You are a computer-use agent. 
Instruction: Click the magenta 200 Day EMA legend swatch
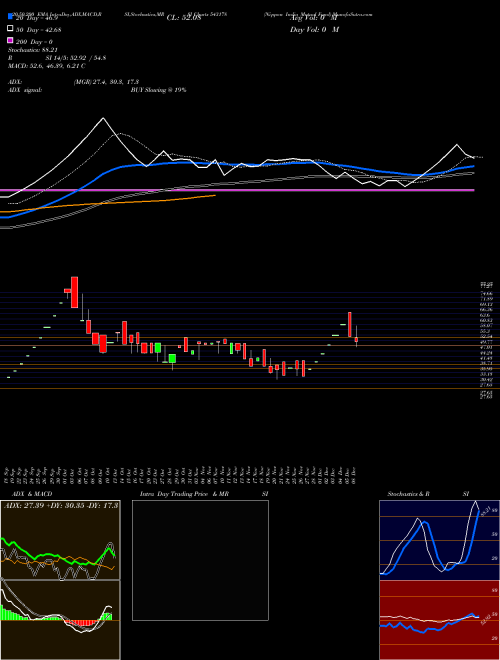click(10, 41)
